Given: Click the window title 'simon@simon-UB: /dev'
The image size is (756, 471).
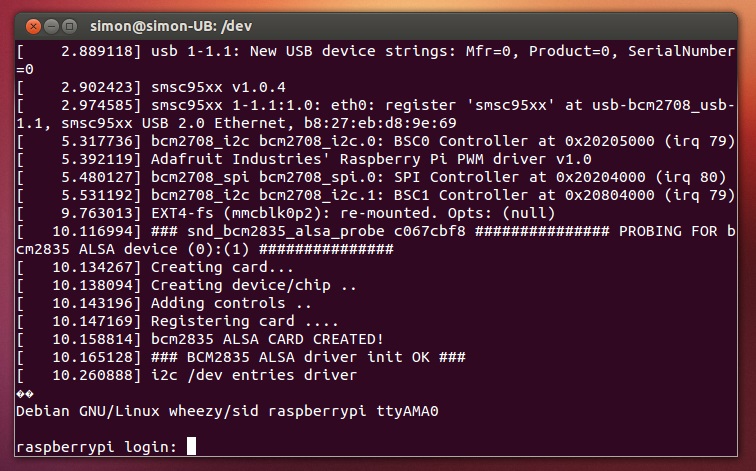Looking at the screenshot, I should pos(171,26).
